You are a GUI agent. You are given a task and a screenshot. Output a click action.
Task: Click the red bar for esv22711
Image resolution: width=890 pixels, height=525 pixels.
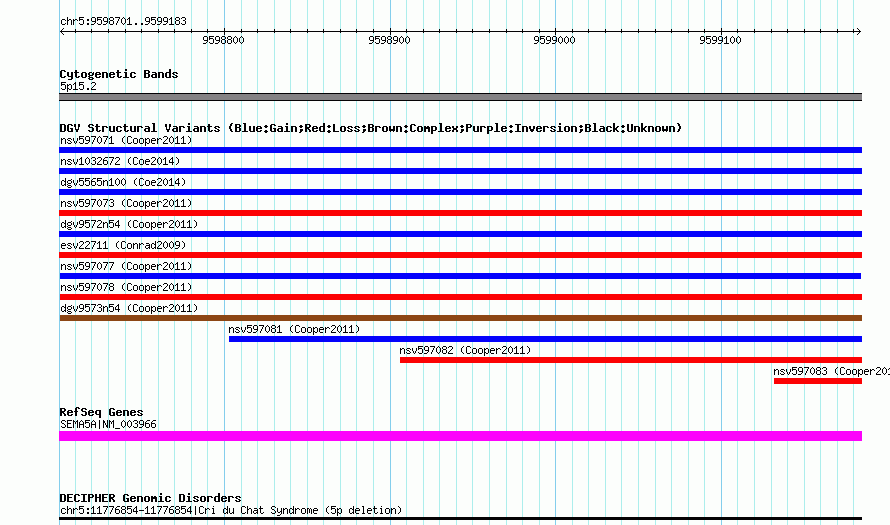(460, 255)
